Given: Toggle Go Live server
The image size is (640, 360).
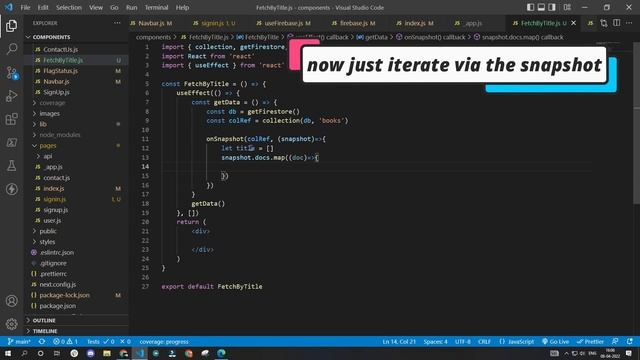Looking at the screenshot, I should coord(555,342).
